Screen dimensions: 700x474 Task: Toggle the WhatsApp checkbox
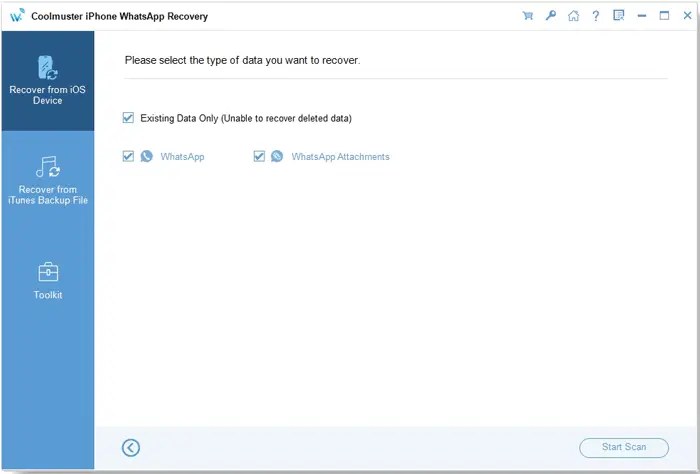click(x=128, y=157)
